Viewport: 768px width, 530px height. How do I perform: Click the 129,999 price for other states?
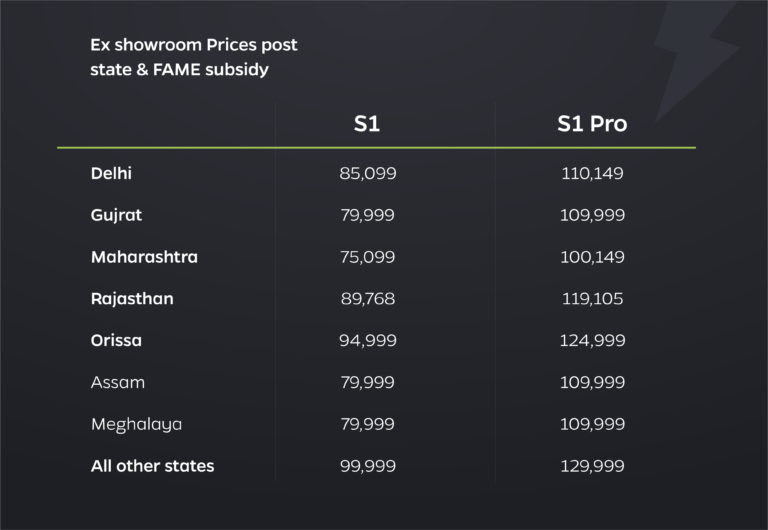click(x=592, y=466)
